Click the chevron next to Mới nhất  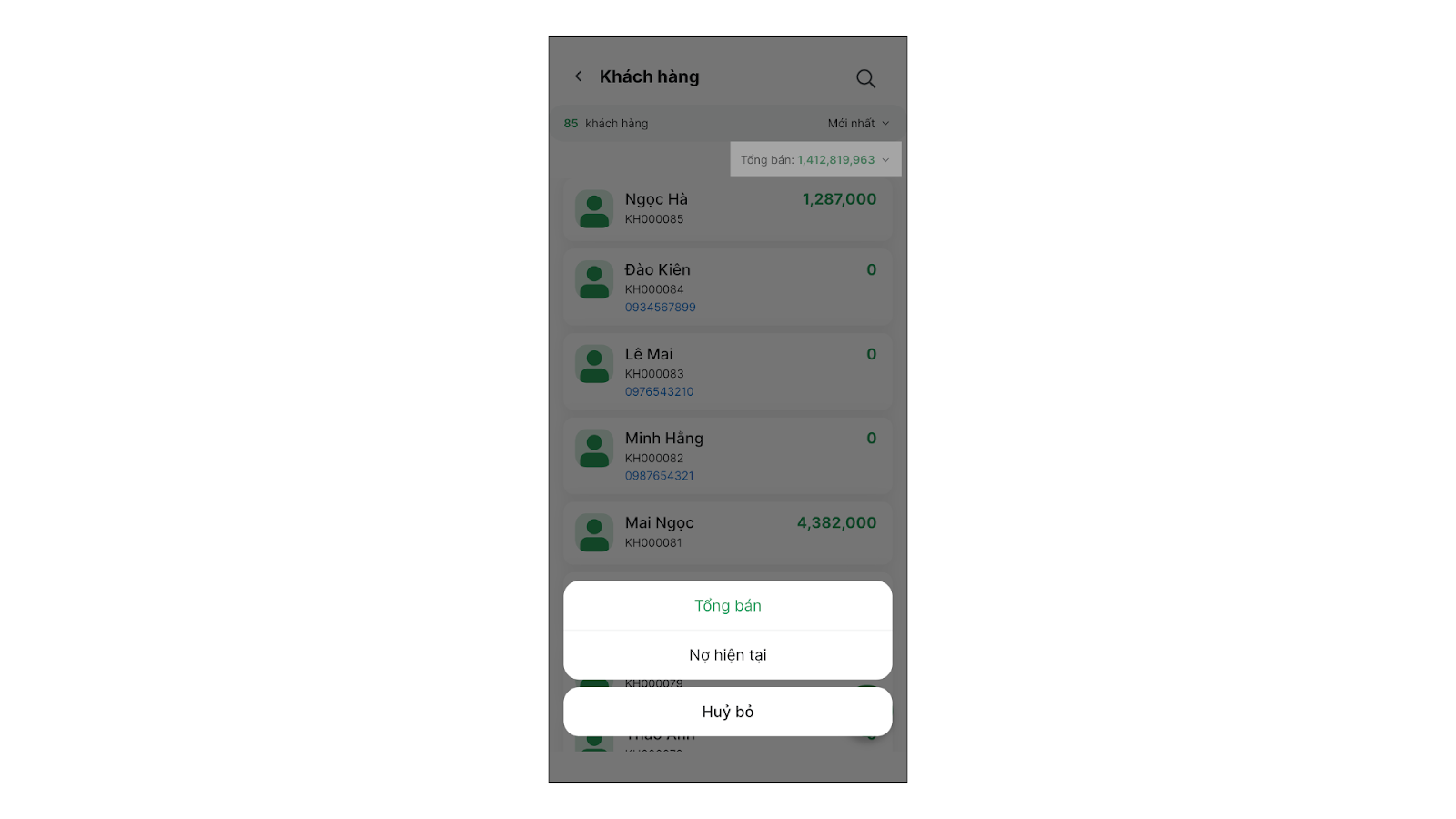tap(885, 123)
